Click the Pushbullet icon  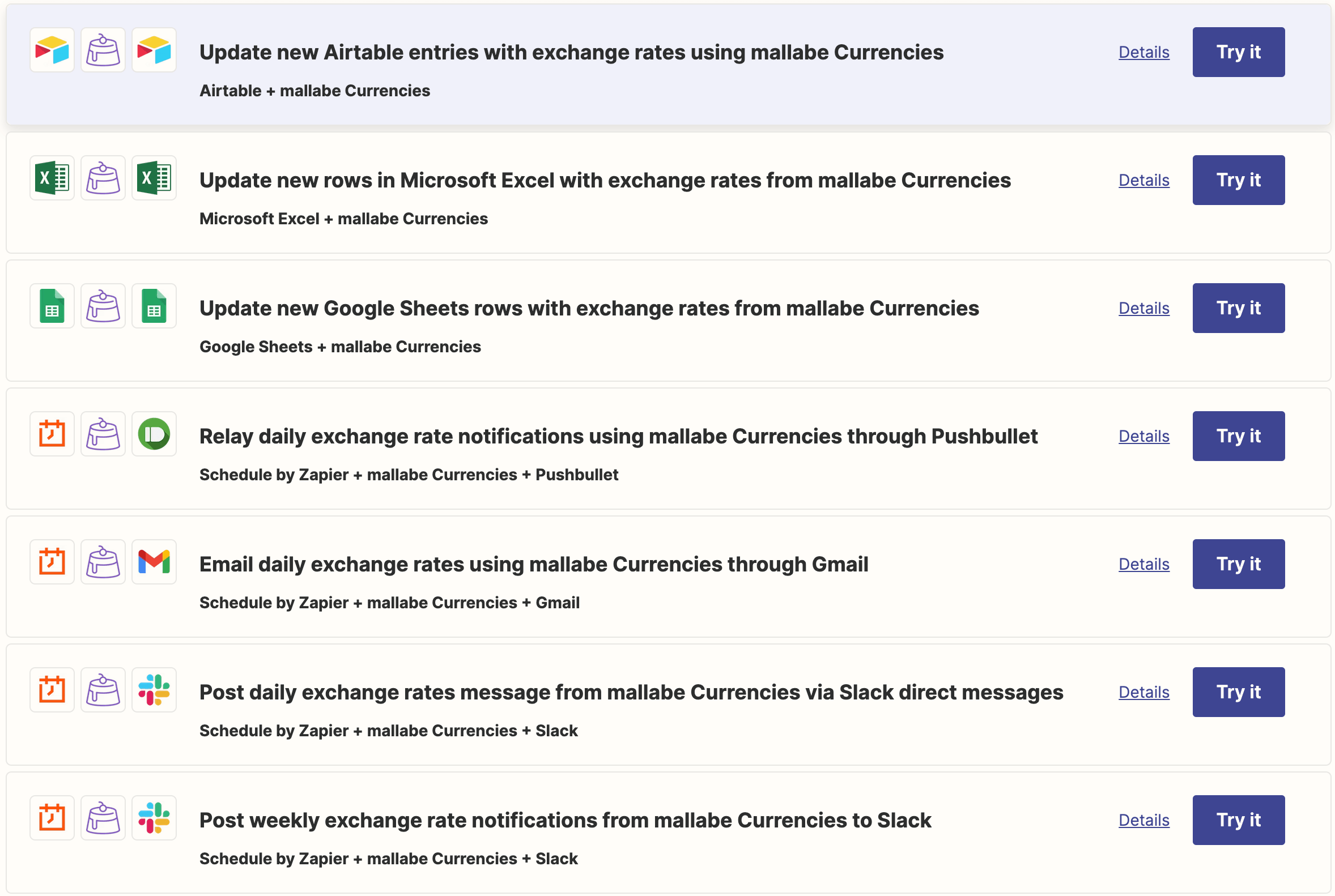click(x=154, y=434)
